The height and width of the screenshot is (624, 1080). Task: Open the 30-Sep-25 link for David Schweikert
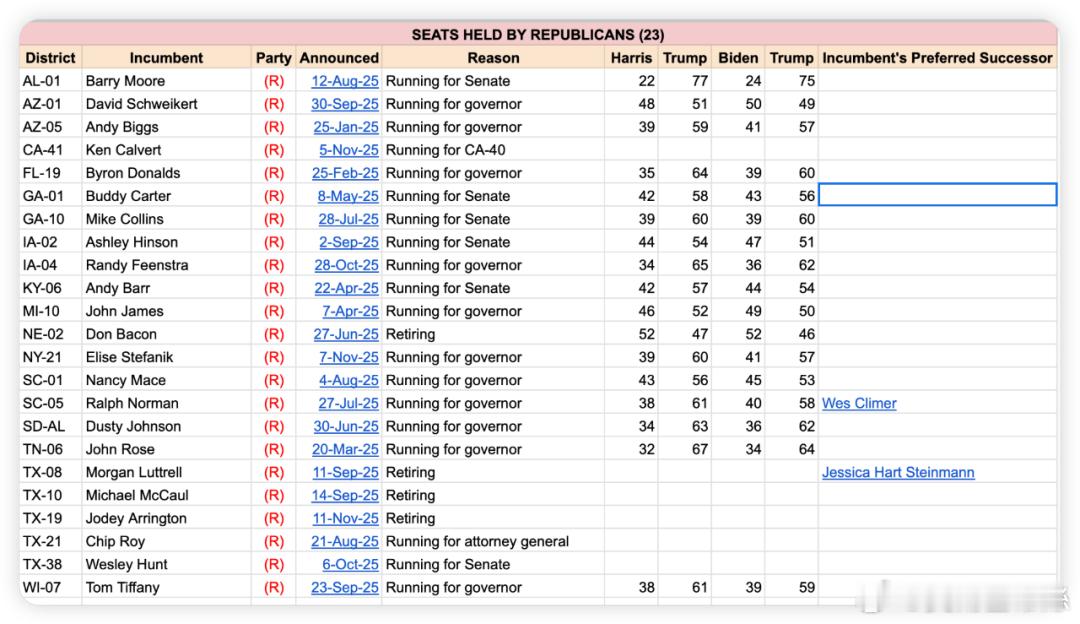click(344, 104)
